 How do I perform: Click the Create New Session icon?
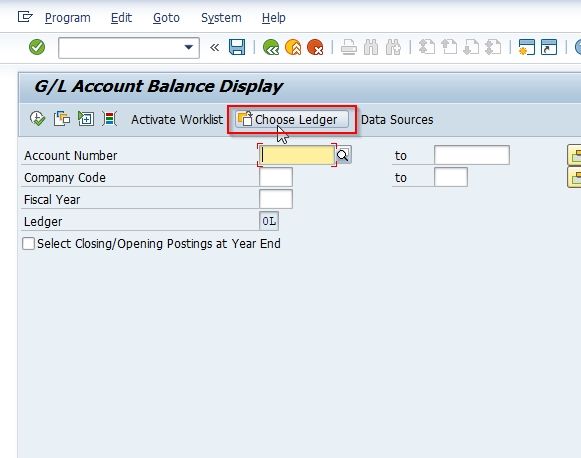527,47
